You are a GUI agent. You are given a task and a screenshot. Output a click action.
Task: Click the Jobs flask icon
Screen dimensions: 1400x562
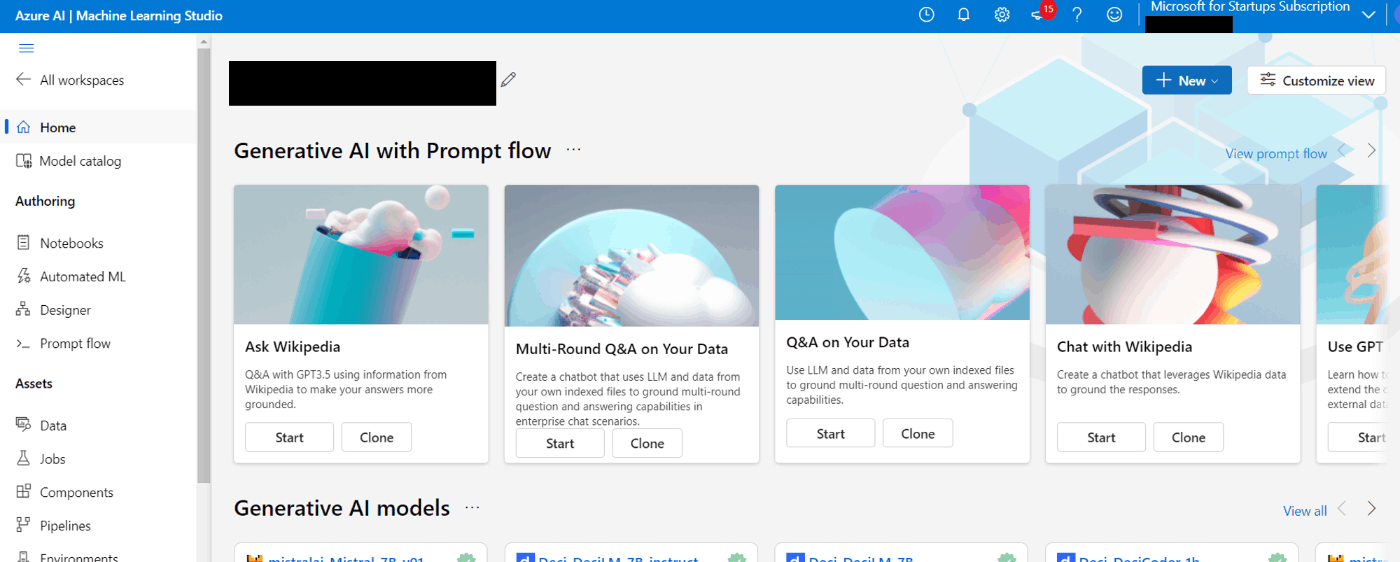click(23, 459)
